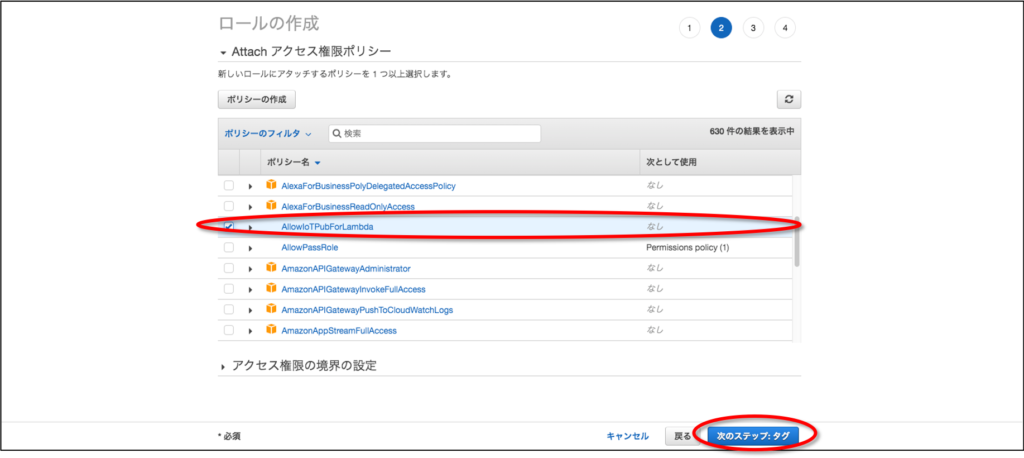Click the orange box icon beside AlexaForBusinessReadOnlyAccess

270,206
